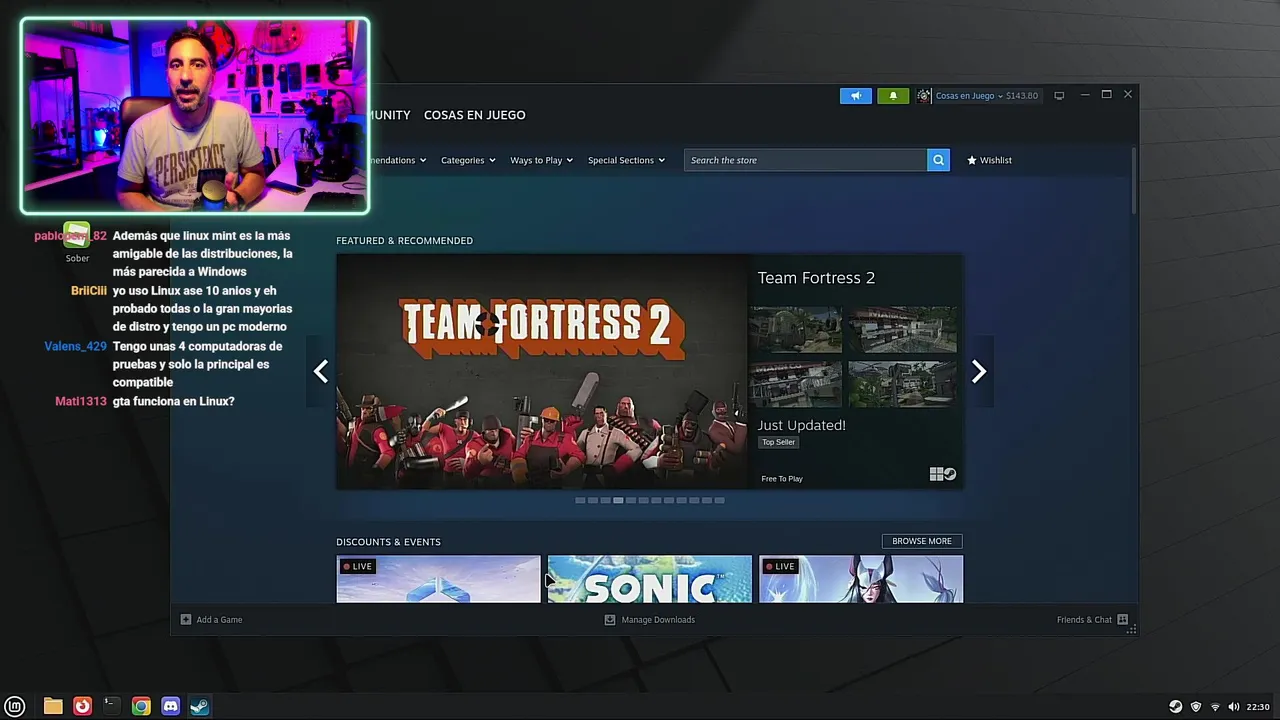Click the BROWSE MORE button
The image size is (1280, 720).
coord(922,541)
